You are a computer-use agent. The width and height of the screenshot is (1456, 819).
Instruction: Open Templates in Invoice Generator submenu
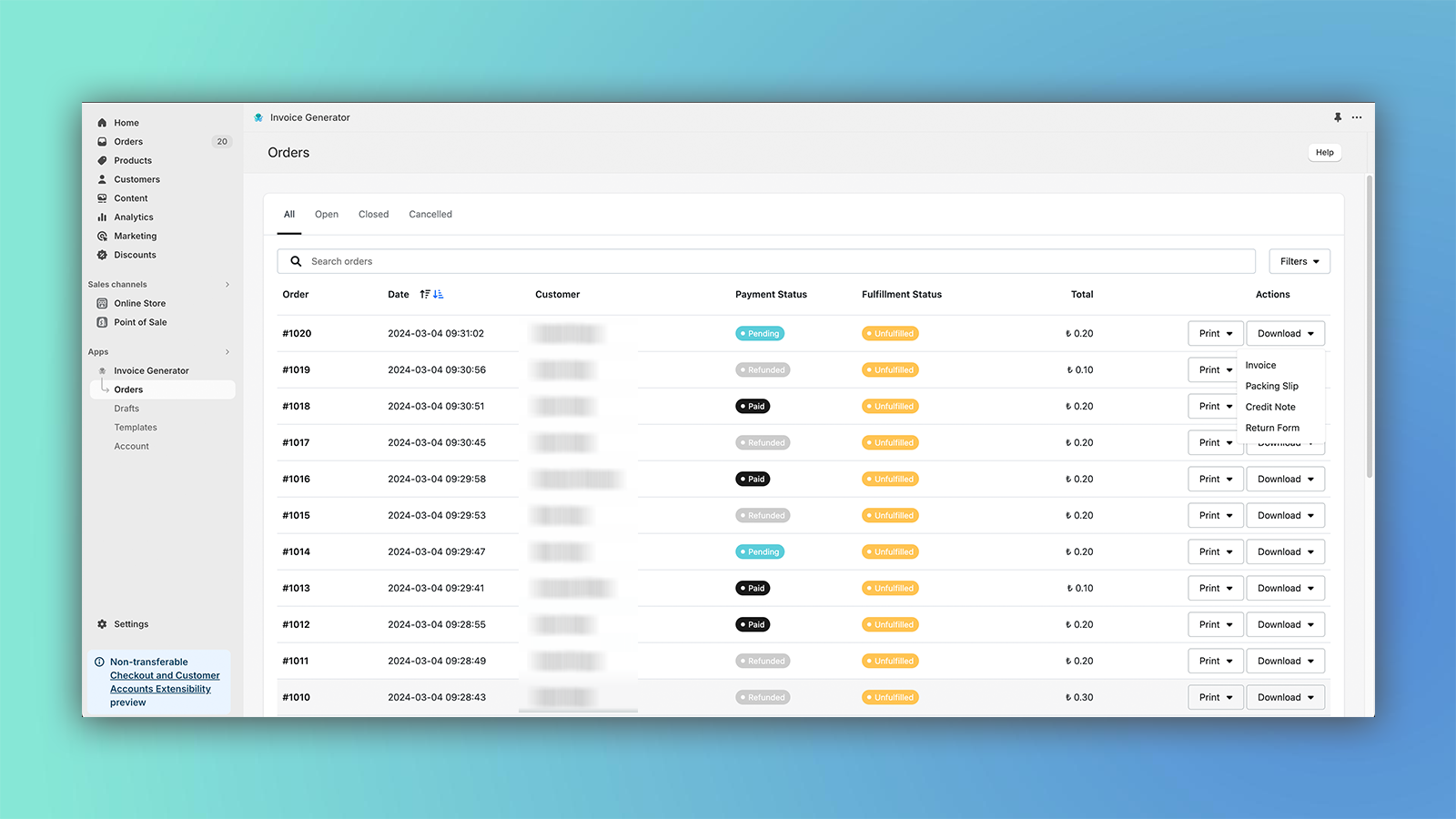coord(136,428)
